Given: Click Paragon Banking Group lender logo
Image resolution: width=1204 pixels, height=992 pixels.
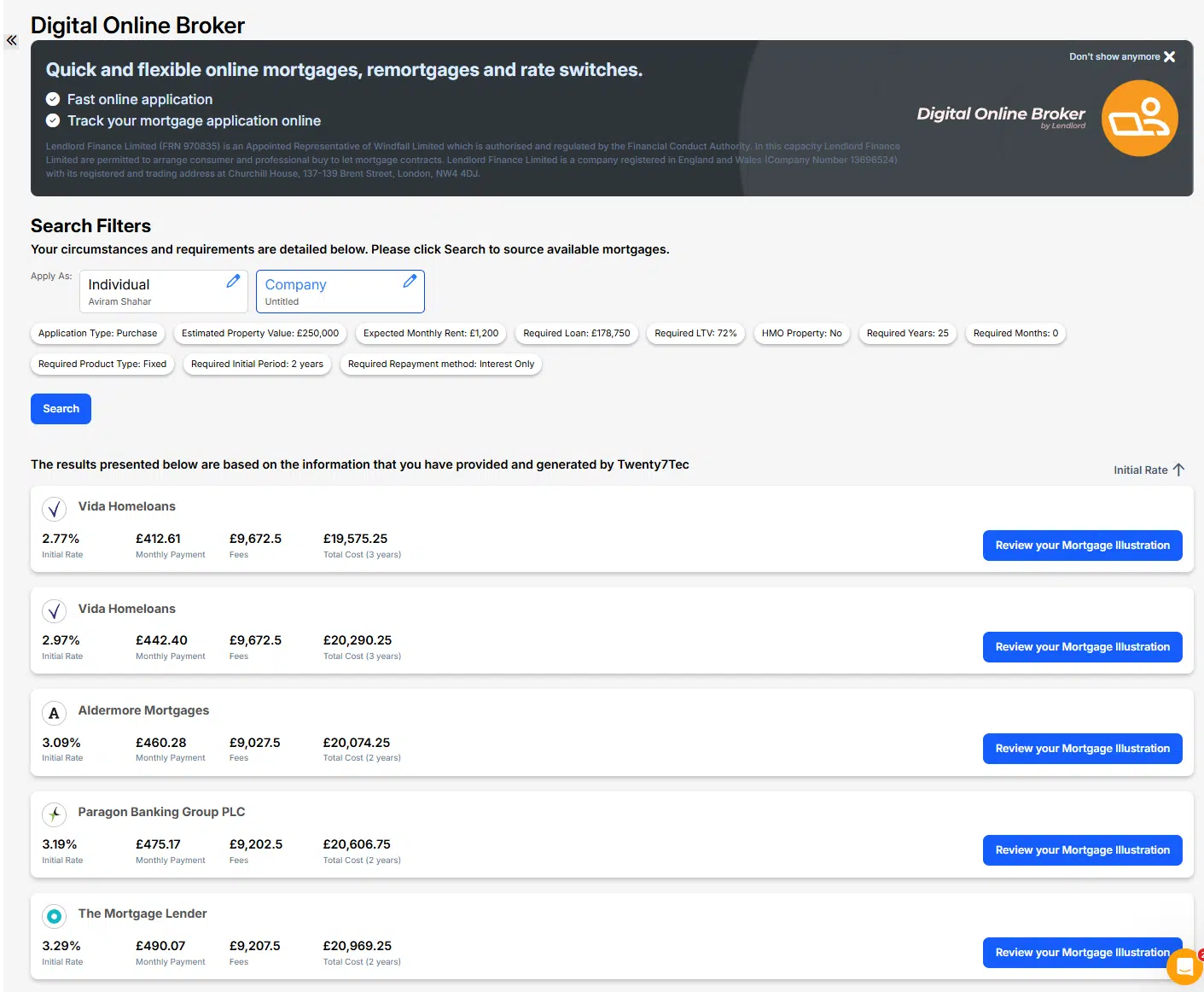Looking at the screenshot, I should (x=55, y=814).
